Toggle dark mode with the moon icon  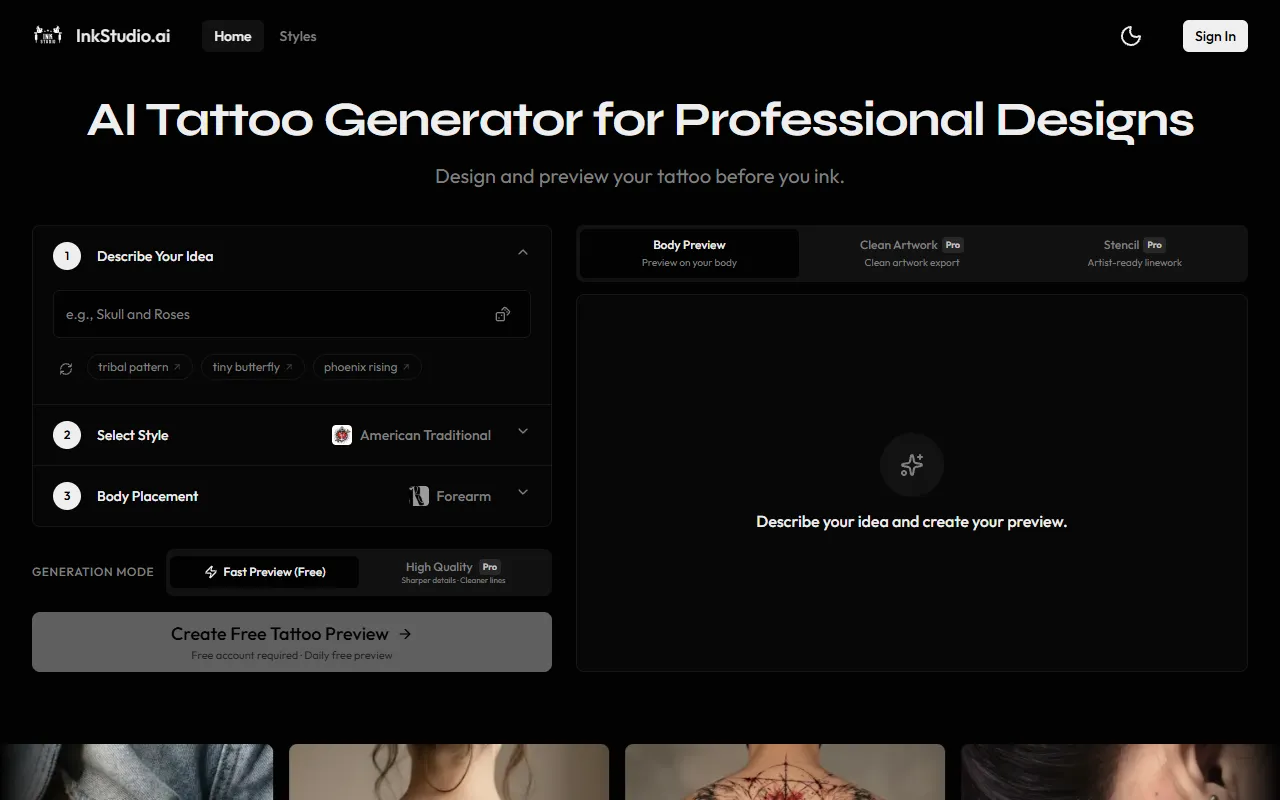(x=1131, y=36)
